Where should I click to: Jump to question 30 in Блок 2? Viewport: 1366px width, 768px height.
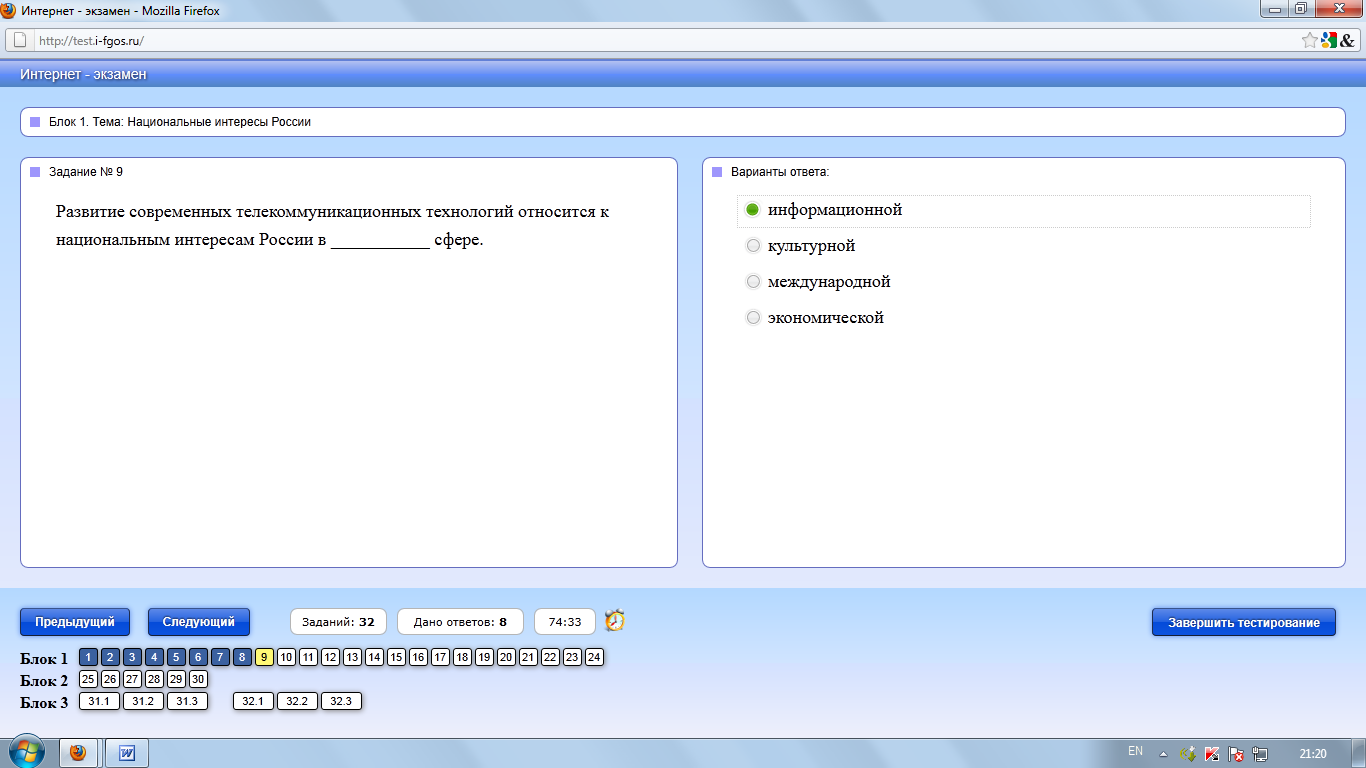198,679
